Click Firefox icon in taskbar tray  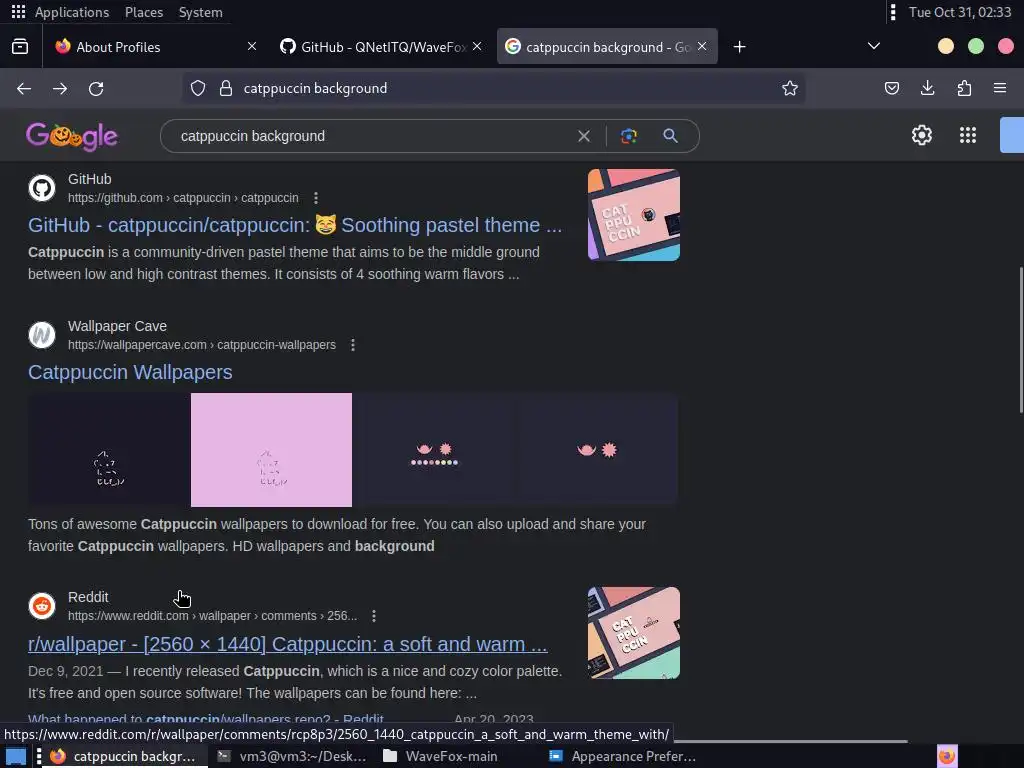pos(947,756)
